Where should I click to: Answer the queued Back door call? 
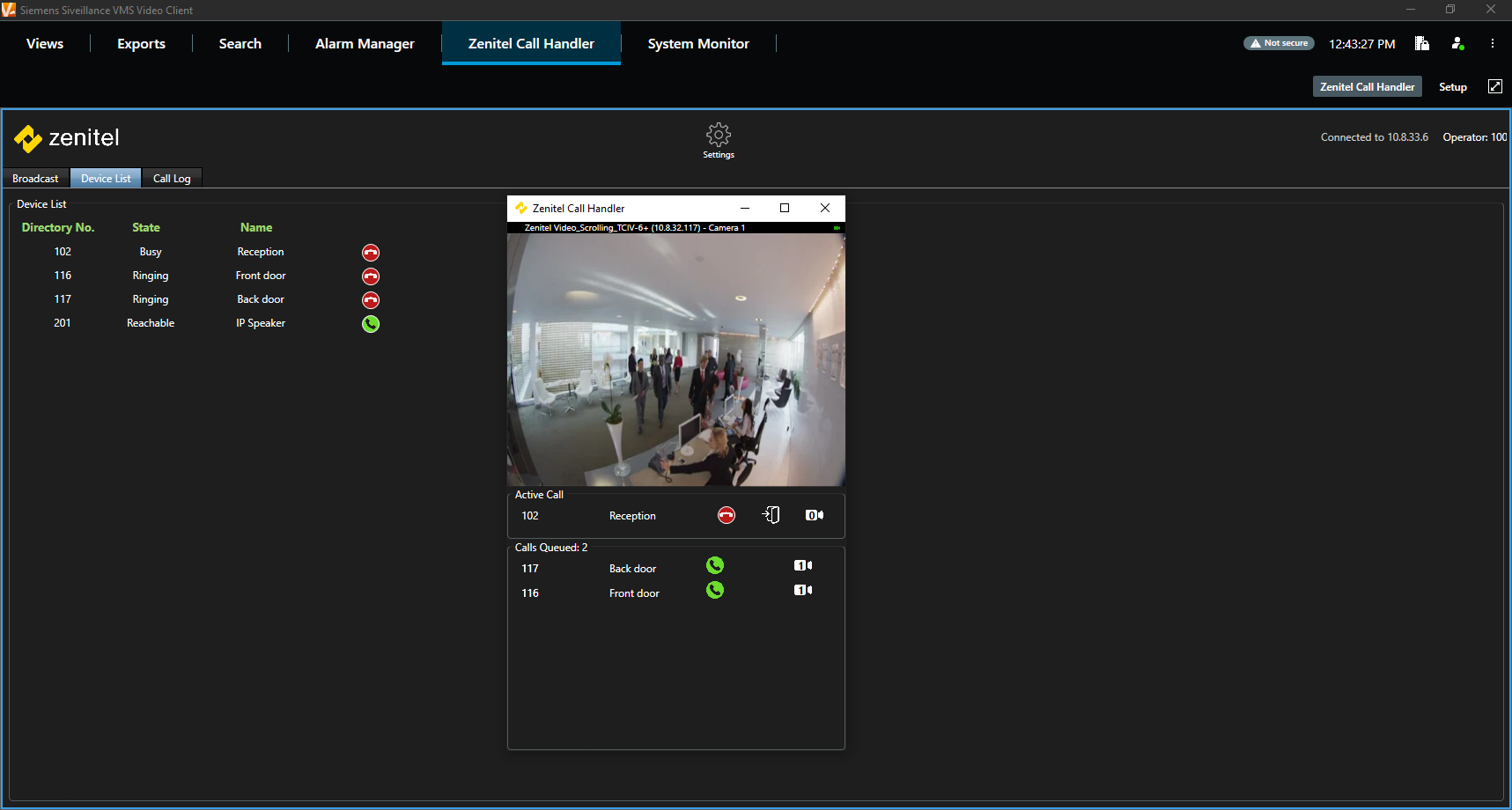click(x=715, y=565)
